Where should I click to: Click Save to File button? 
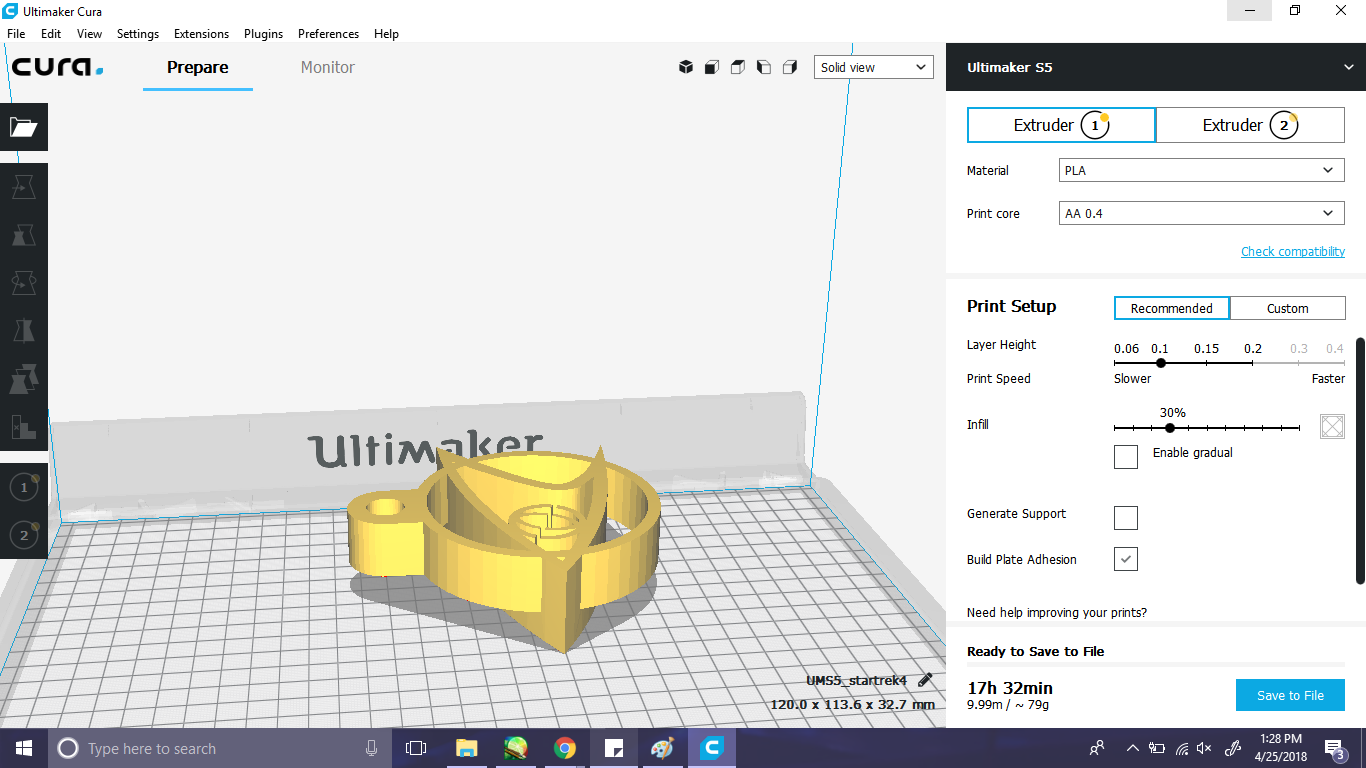pyautogui.click(x=1290, y=695)
